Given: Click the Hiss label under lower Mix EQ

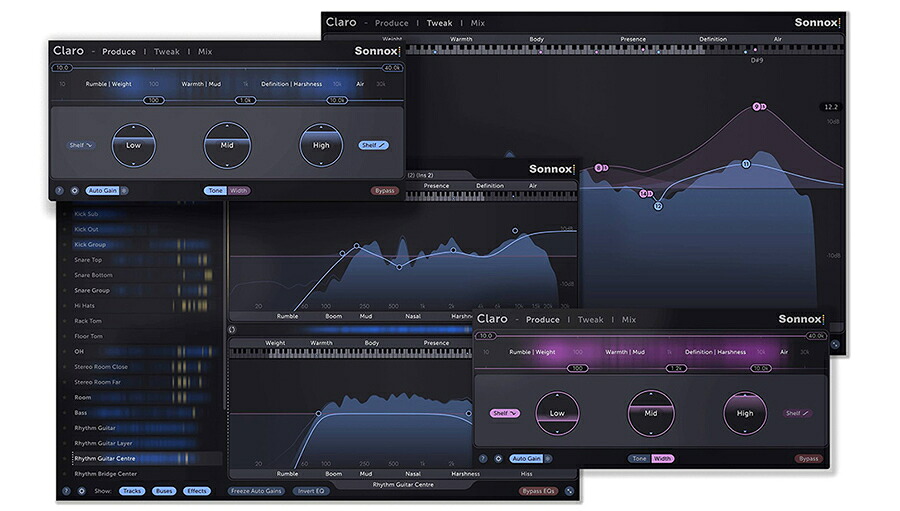Looking at the screenshot, I should pyautogui.click(x=526, y=474).
